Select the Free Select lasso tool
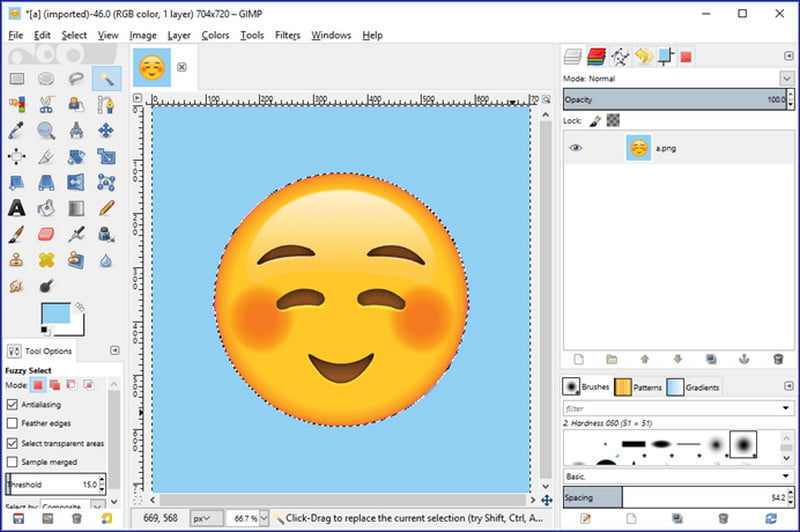 click(76, 79)
